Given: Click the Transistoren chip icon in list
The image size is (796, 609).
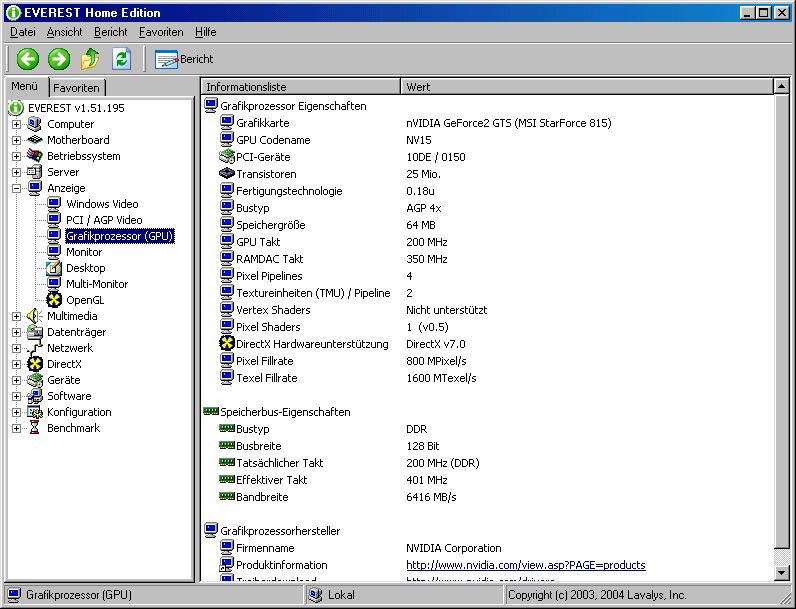Looking at the screenshot, I should click(226, 174).
